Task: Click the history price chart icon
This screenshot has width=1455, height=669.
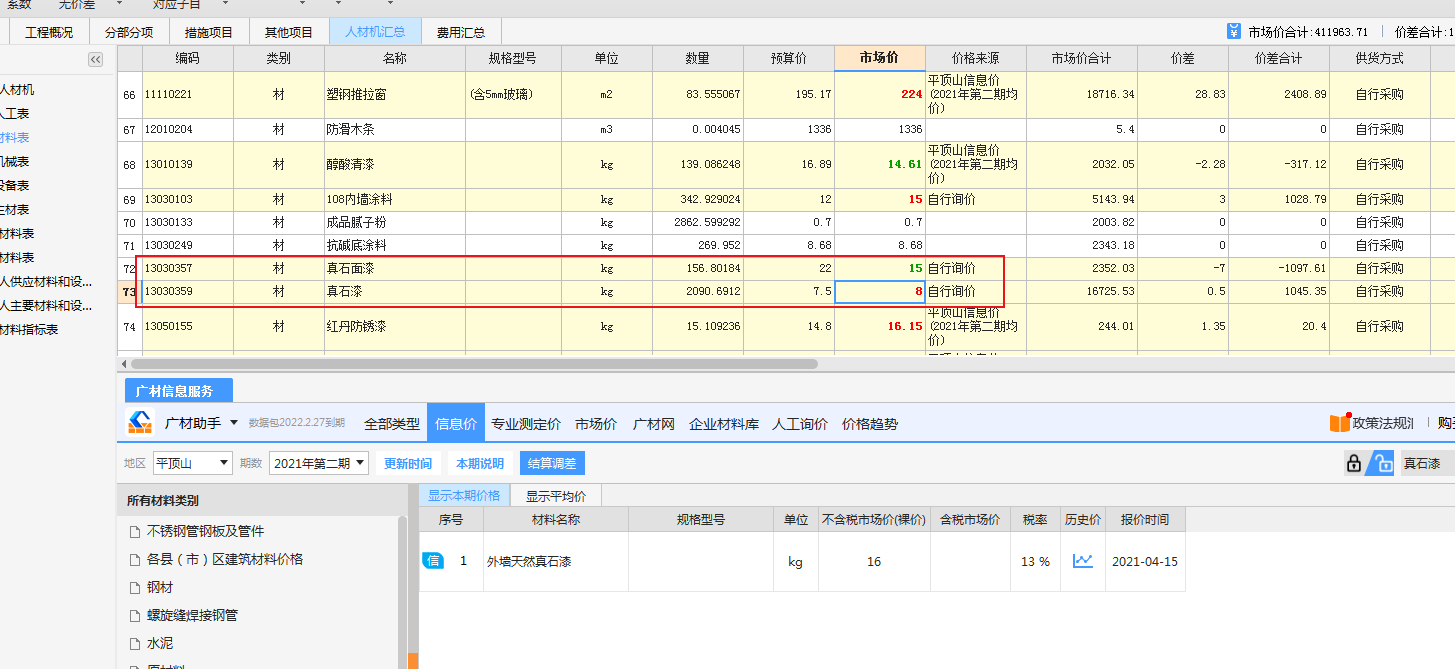Action: click(1082, 561)
